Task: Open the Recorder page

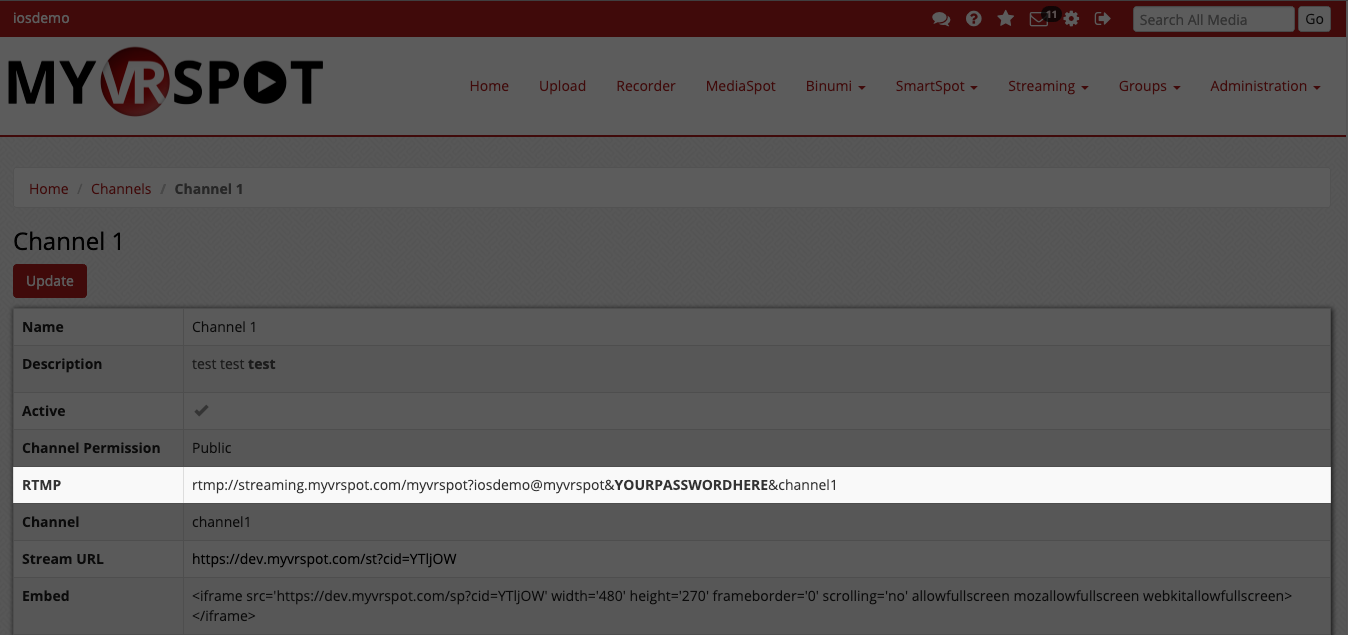Action: [646, 86]
